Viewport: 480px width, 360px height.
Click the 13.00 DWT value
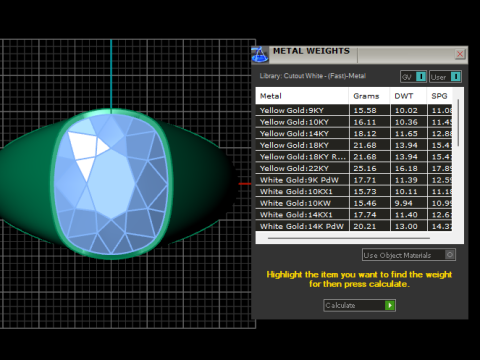406,226
